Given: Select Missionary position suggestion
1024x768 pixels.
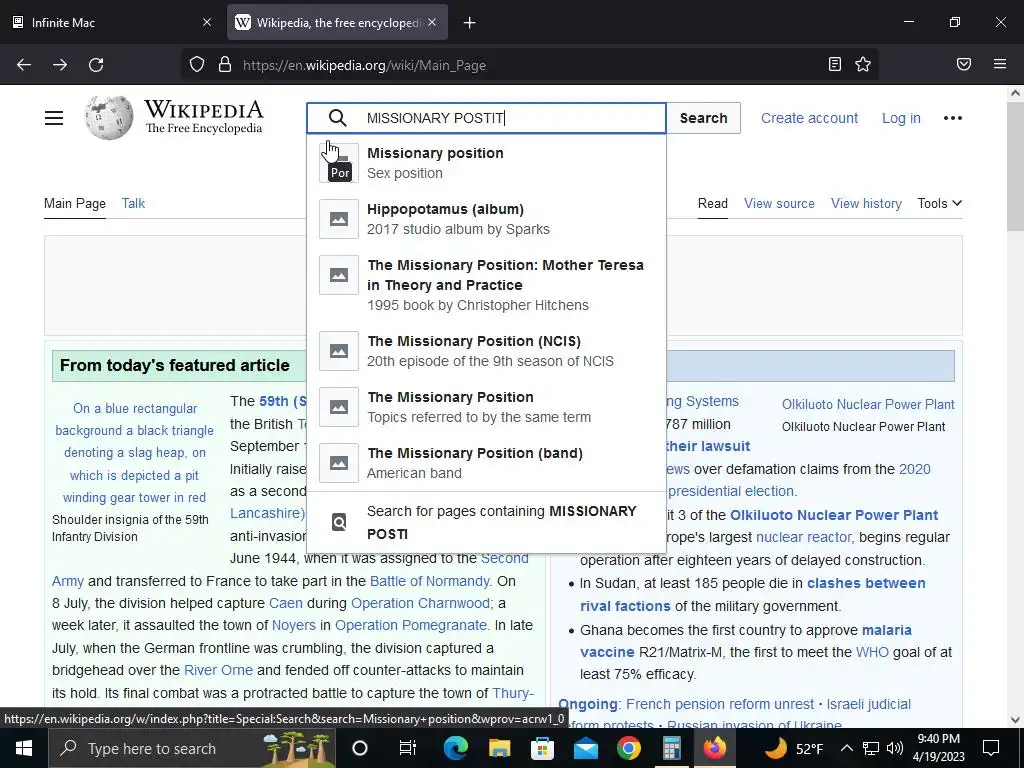Looking at the screenshot, I should [487, 163].
